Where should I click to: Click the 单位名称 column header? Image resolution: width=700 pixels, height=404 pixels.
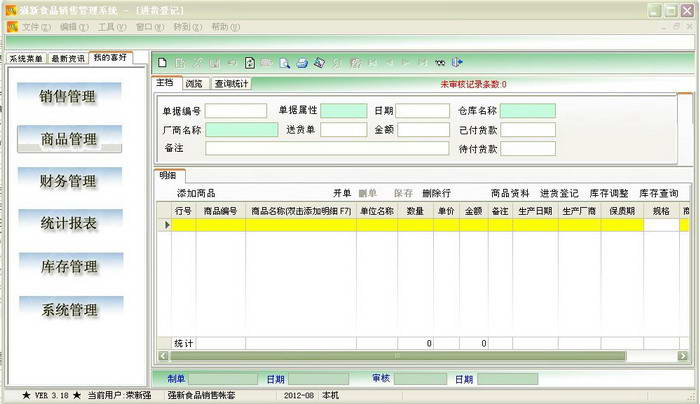coord(377,211)
